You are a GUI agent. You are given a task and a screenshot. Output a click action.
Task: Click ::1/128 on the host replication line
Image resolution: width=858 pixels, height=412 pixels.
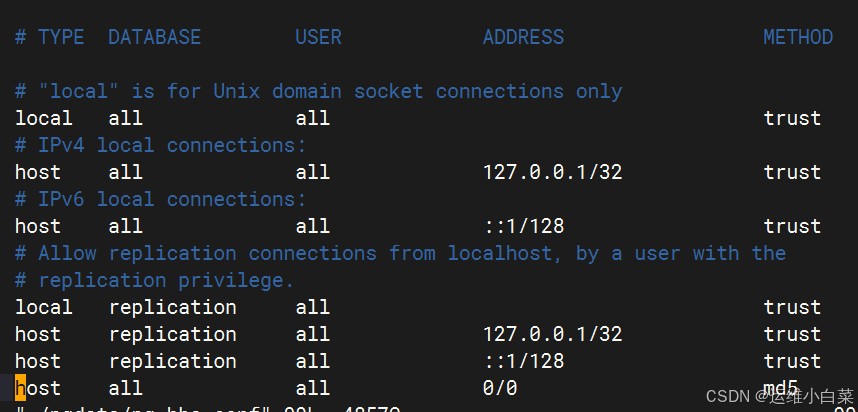coord(523,361)
